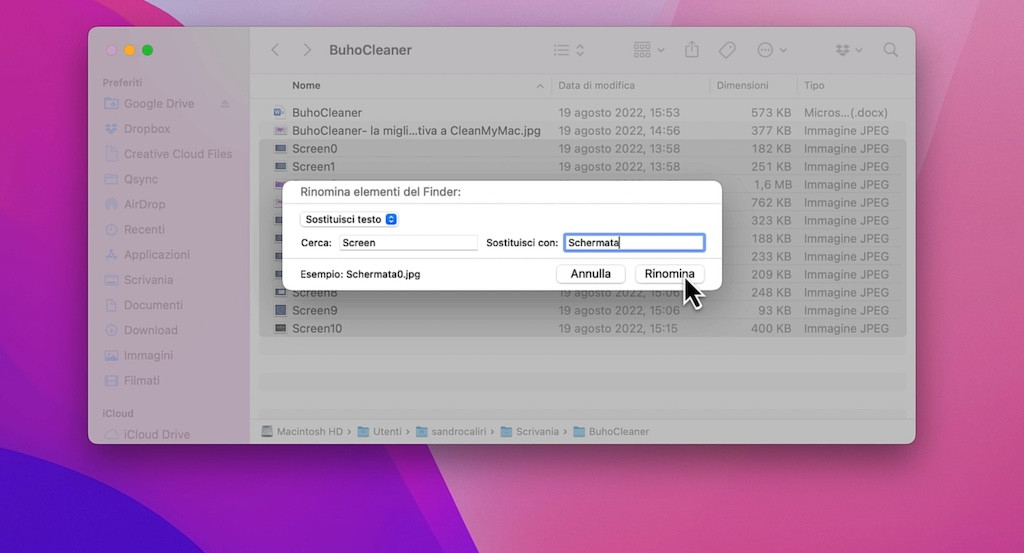Click the Search magnifier icon
The width and height of the screenshot is (1024, 553).
click(x=890, y=50)
